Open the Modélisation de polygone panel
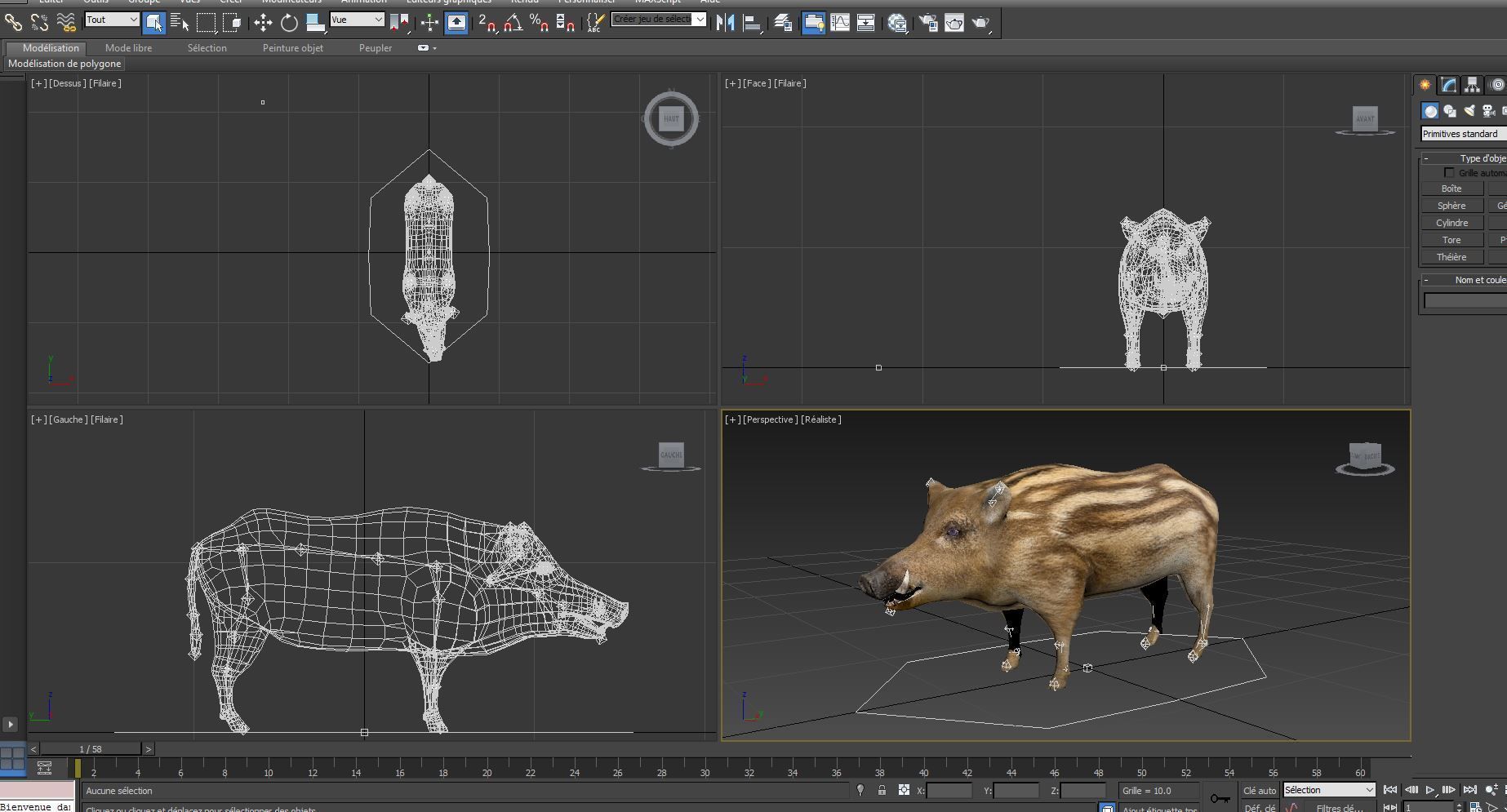Screen dimensions: 1507x812 tap(64, 64)
